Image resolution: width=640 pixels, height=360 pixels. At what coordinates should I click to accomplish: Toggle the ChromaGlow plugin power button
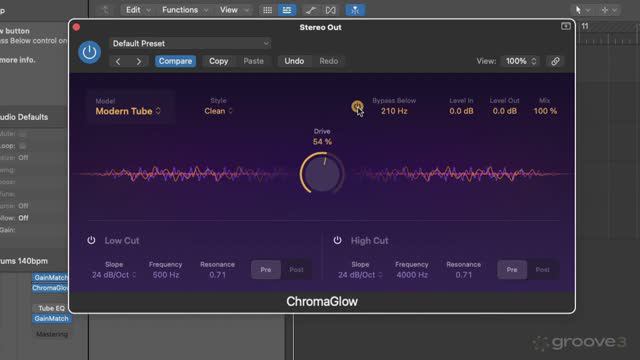click(x=89, y=52)
